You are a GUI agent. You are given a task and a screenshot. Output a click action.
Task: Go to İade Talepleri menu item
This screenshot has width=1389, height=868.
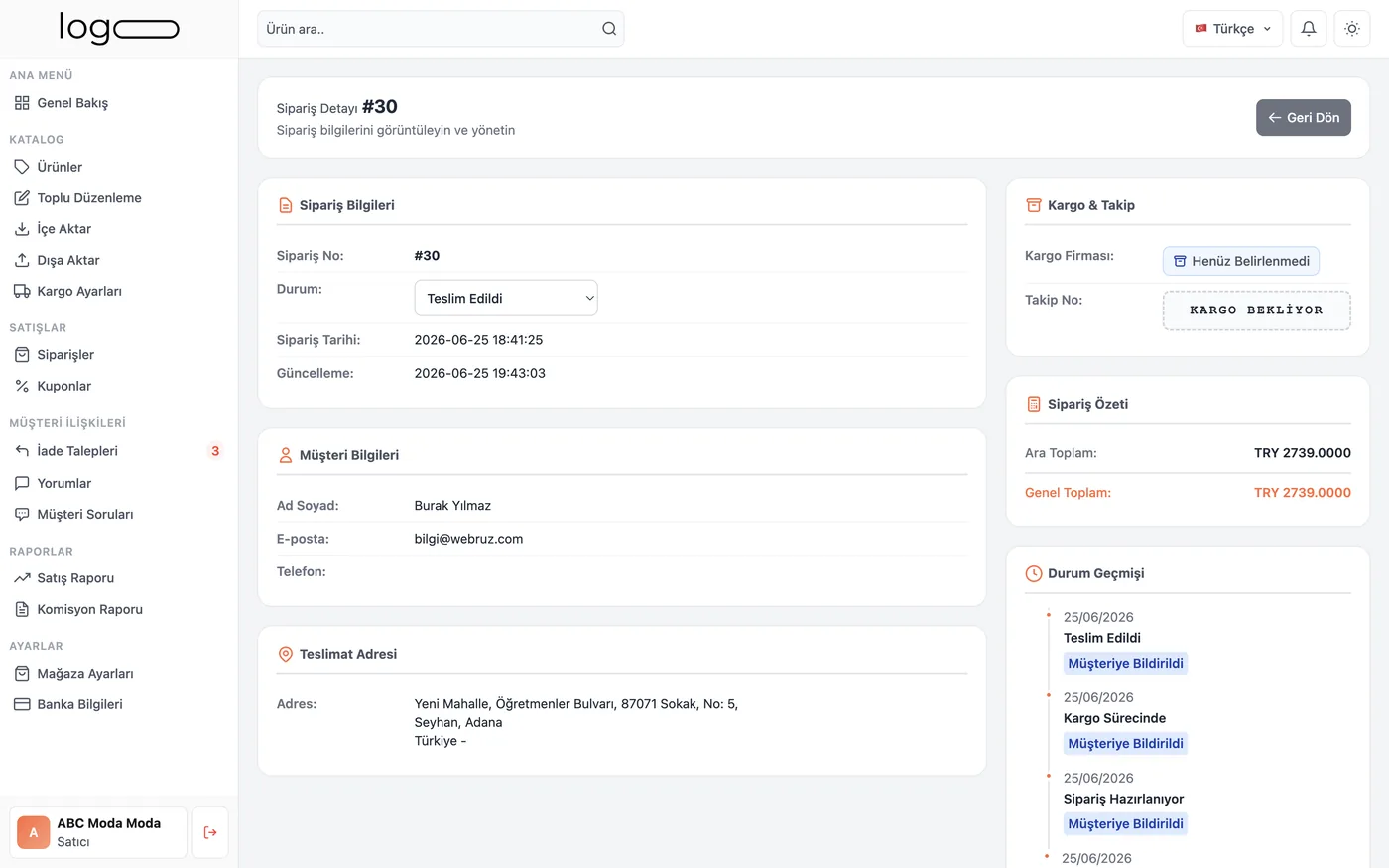(x=77, y=451)
